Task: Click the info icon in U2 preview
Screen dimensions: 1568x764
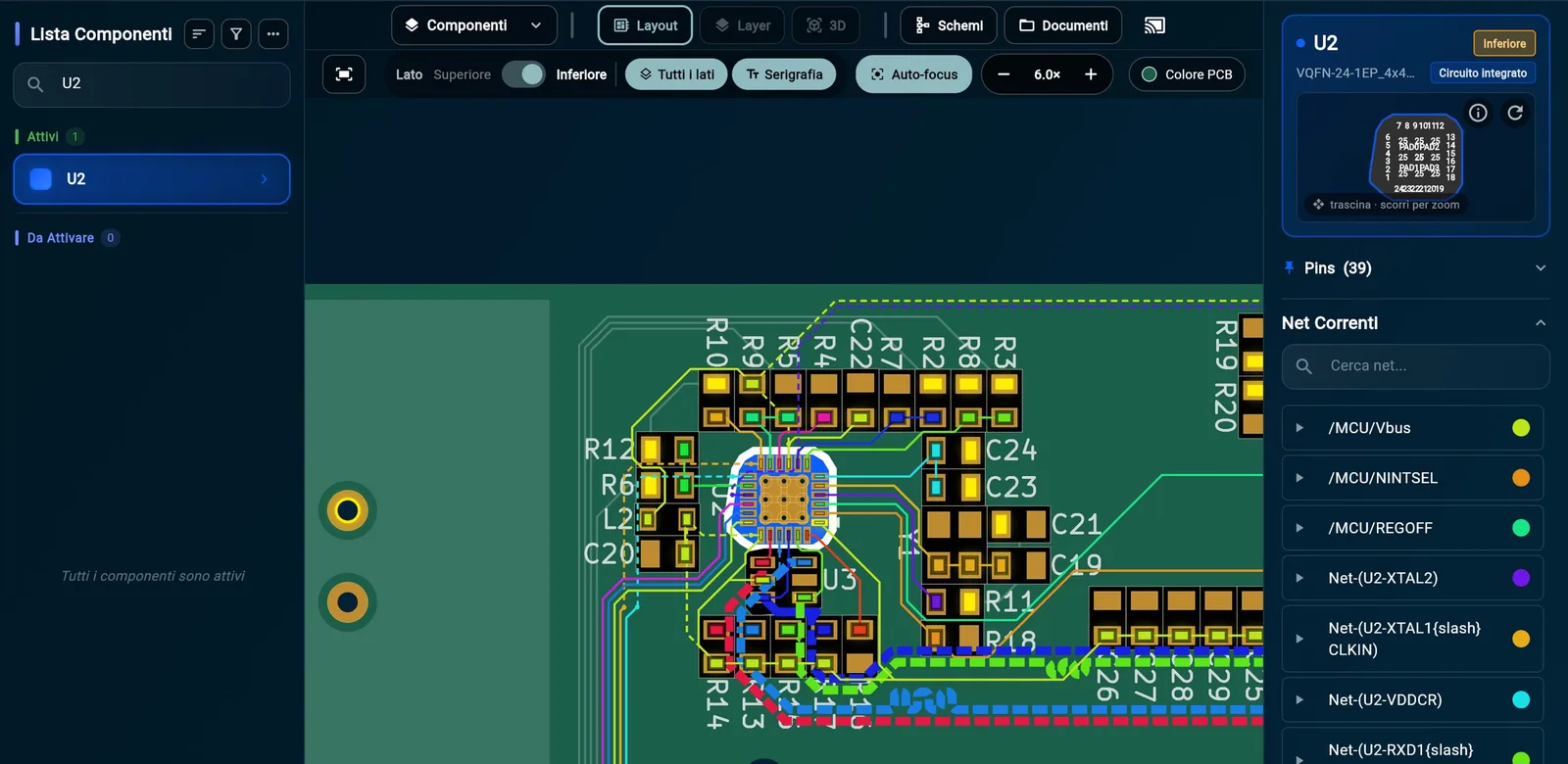Action: 1478,113
